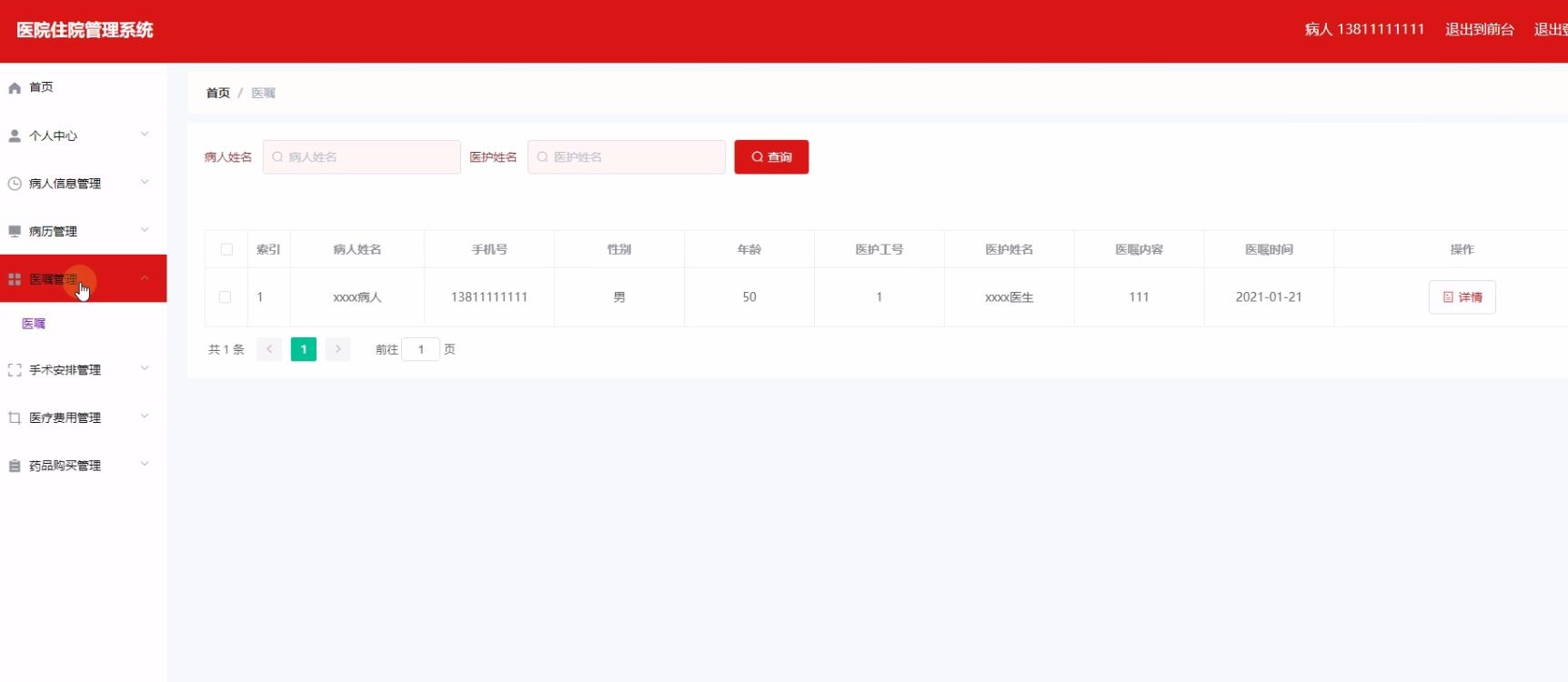The image size is (1568, 682).
Task: Expand the 个人中心 chevron
Action: [x=145, y=135]
